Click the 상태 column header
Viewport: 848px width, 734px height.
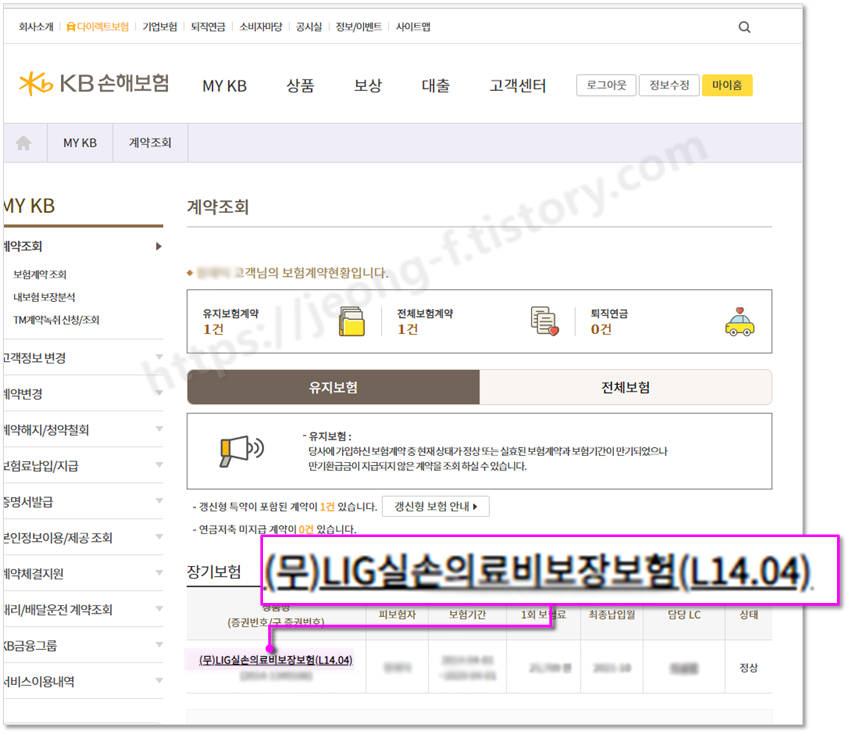click(x=748, y=614)
